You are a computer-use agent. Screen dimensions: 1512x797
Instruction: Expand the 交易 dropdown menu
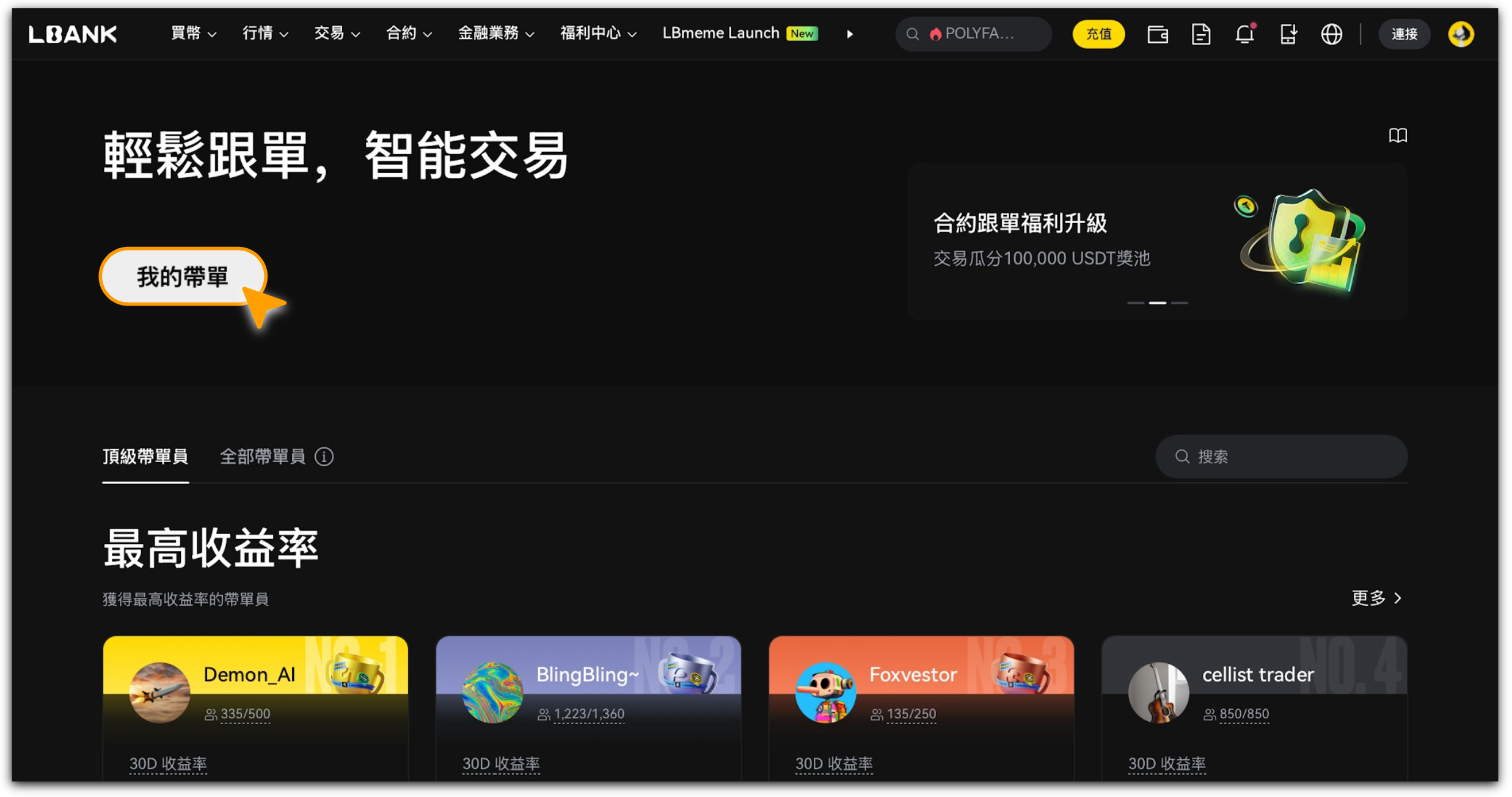click(x=337, y=34)
